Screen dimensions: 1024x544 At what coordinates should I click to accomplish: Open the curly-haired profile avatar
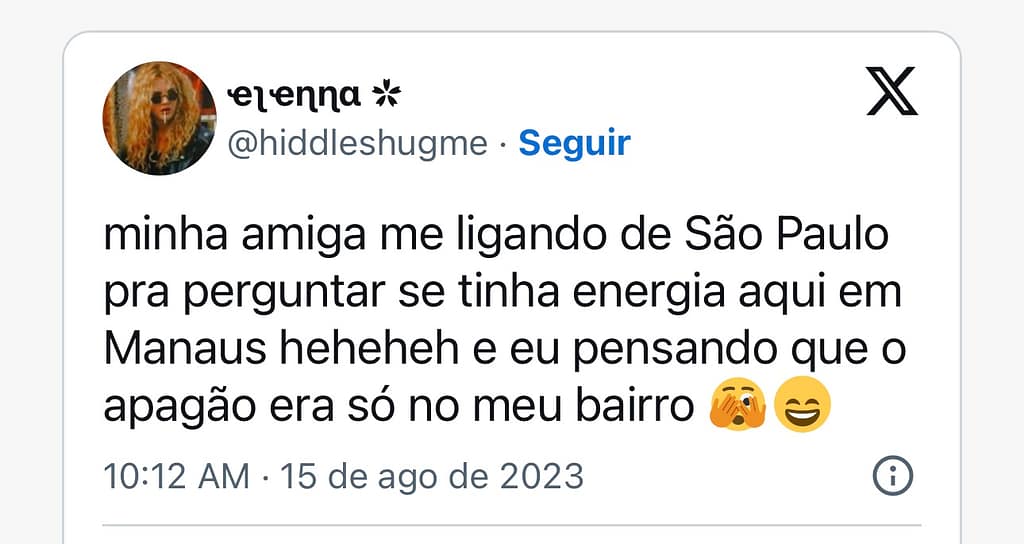pos(159,118)
